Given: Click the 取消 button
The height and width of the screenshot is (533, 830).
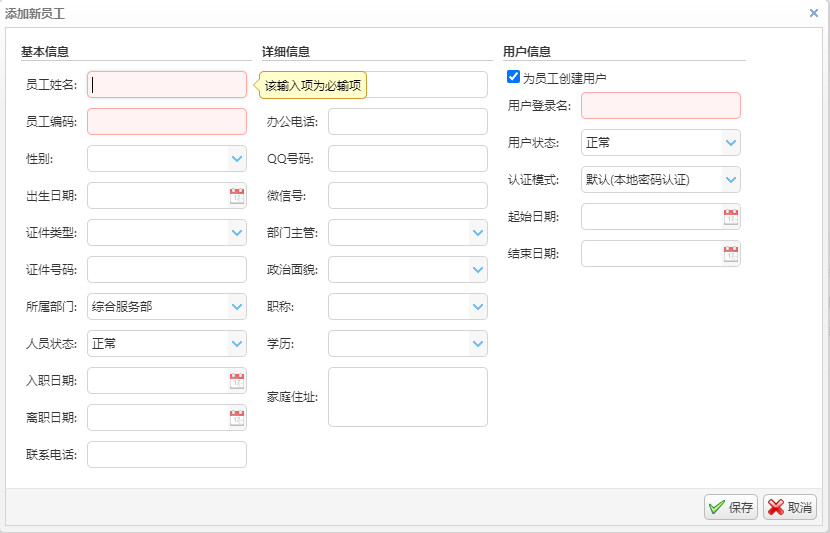Looking at the screenshot, I should click(789, 507).
